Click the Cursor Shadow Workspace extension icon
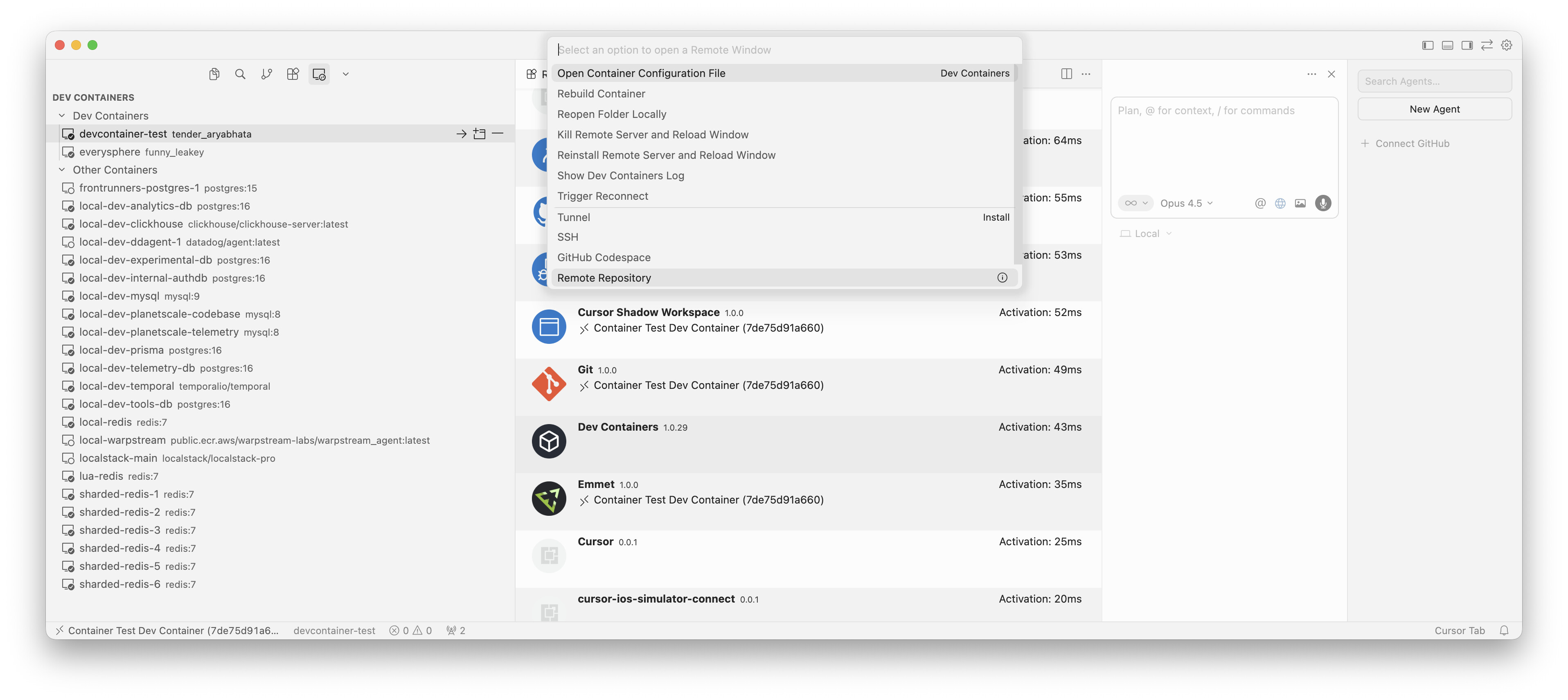1568x700 pixels. [549, 326]
